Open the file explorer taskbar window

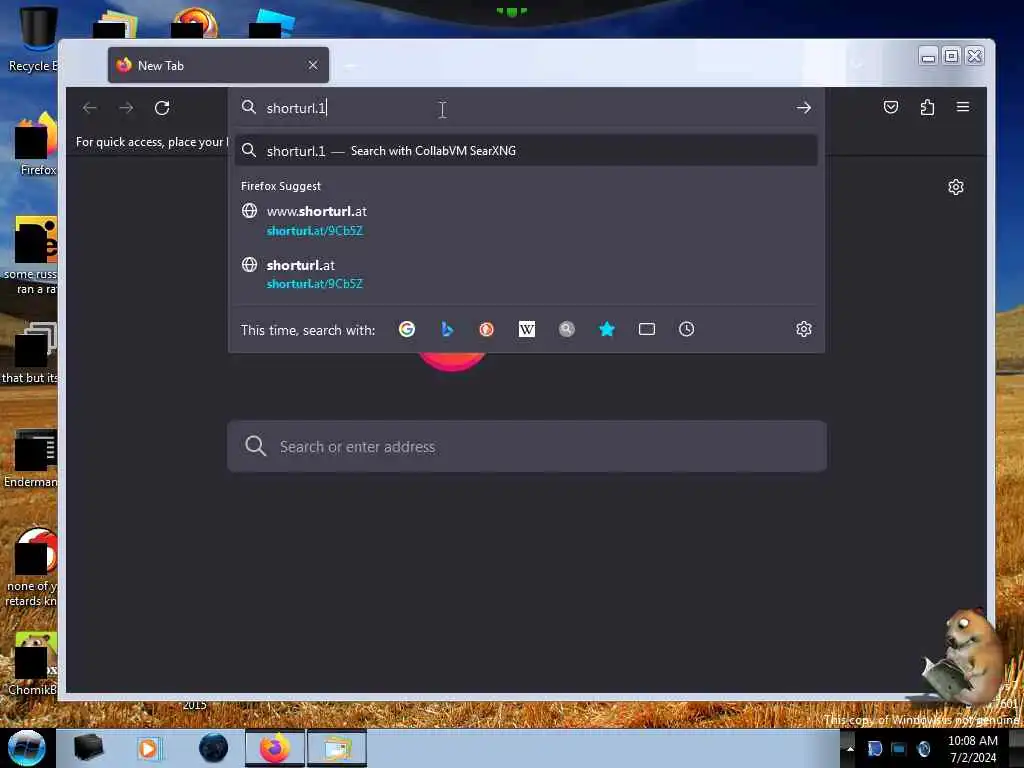337,748
